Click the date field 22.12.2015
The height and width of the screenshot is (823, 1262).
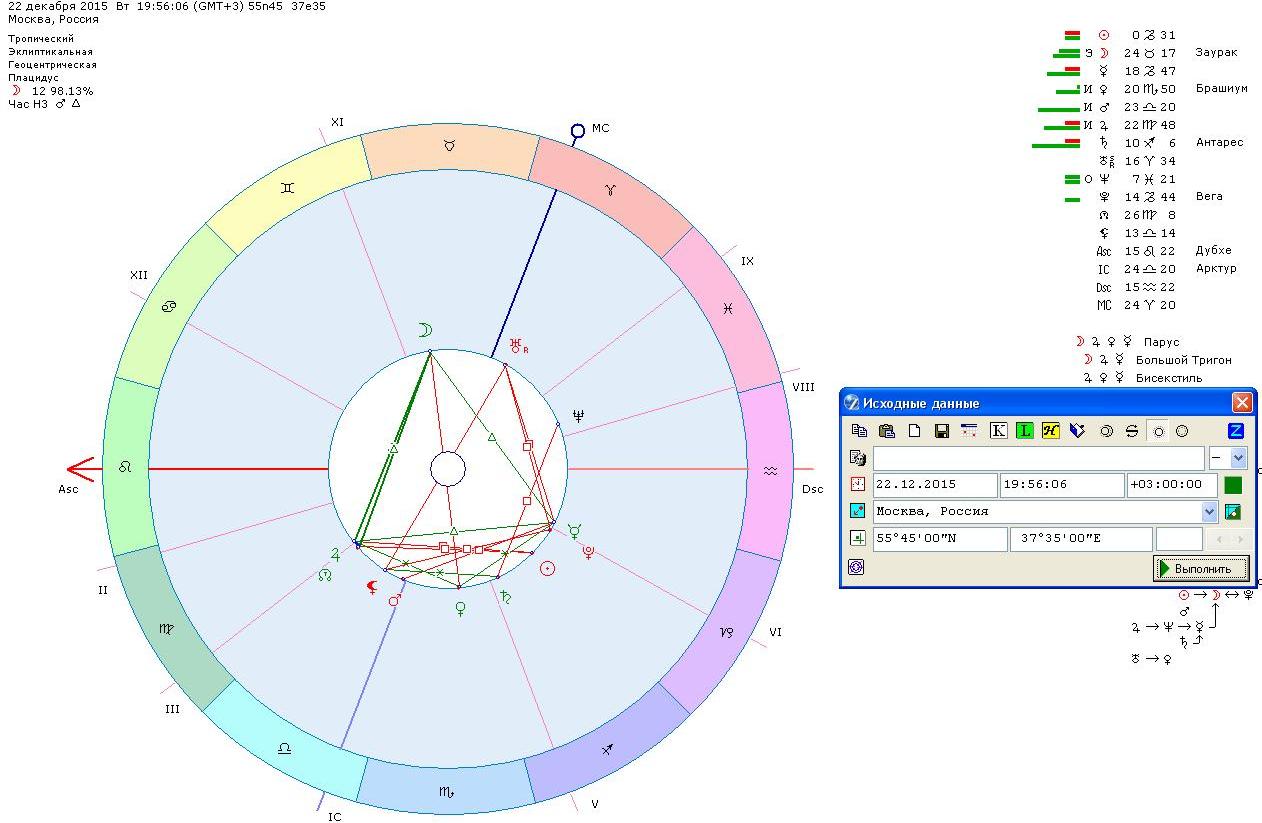point(934,485)
